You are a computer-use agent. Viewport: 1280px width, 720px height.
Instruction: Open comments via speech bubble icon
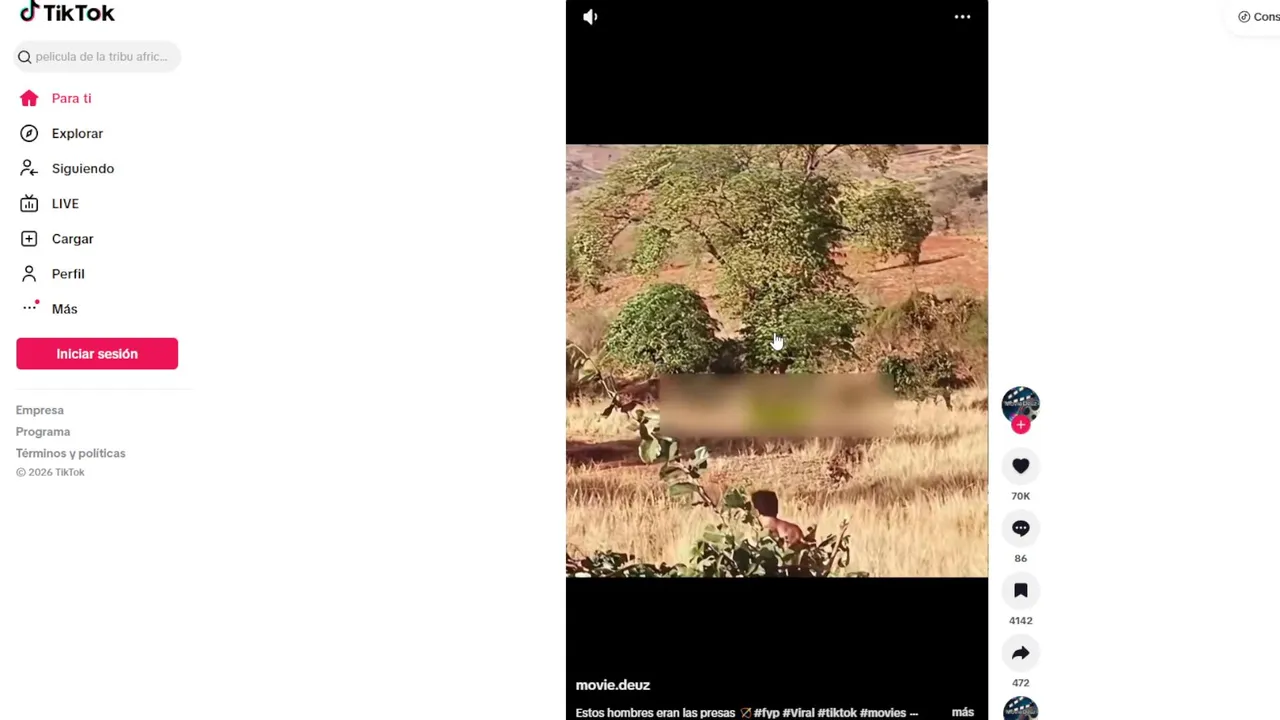pos(1020,528)
